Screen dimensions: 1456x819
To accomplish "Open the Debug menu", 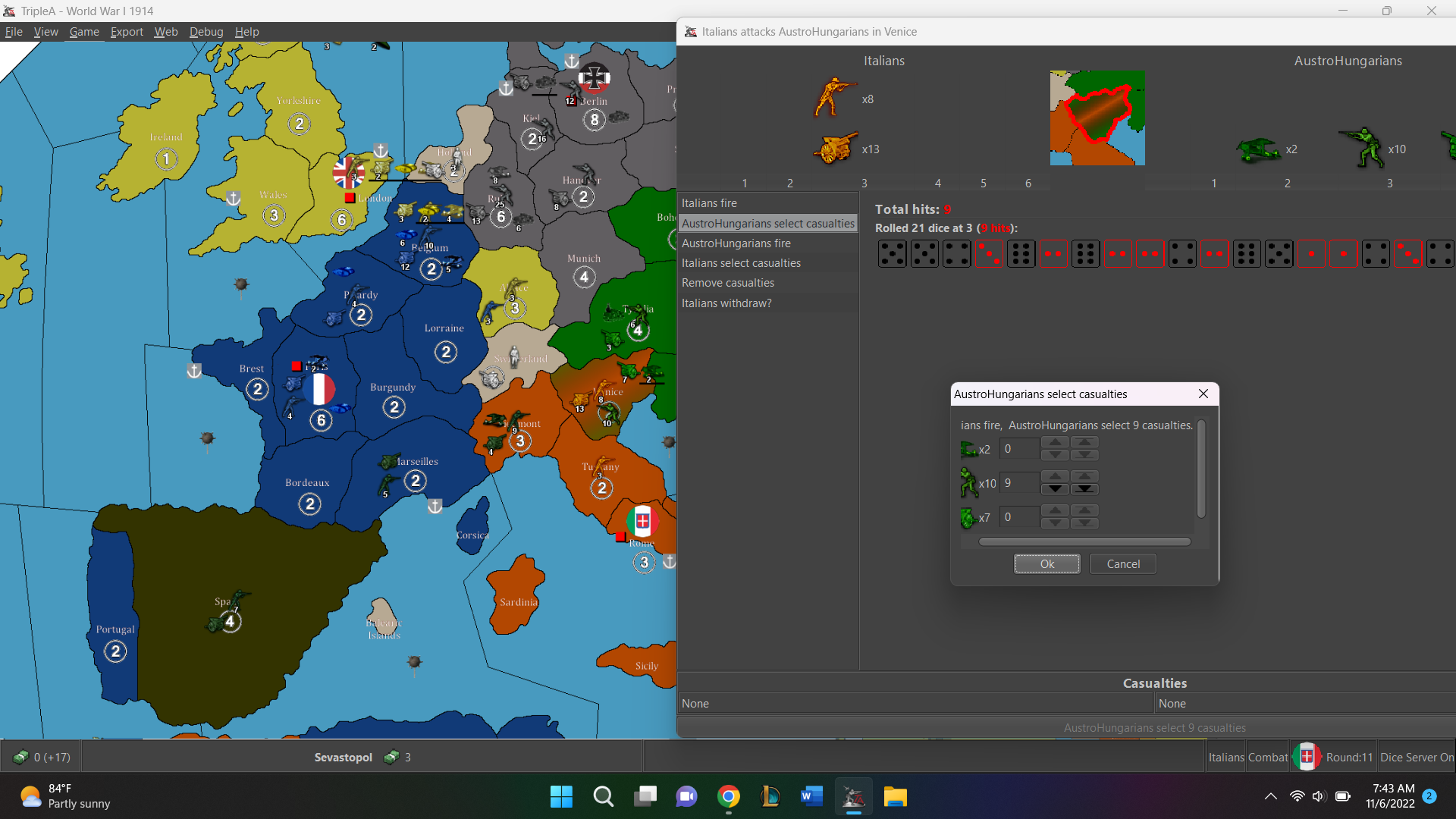I will tap(206, 32).
